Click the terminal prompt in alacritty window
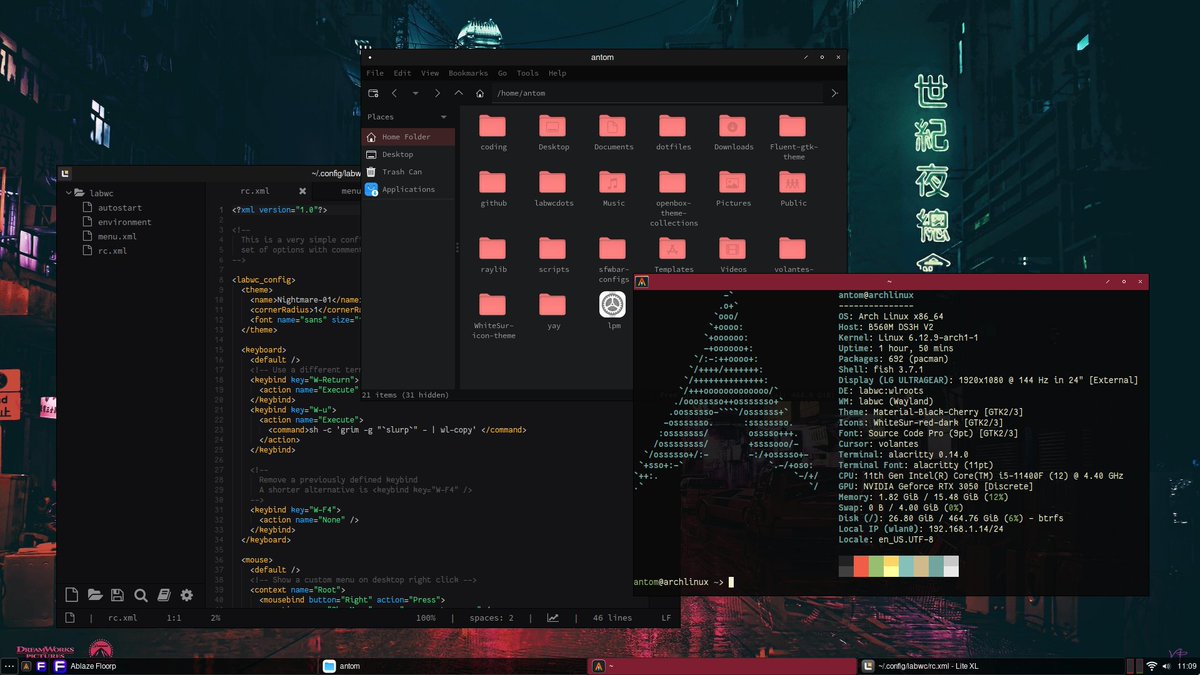1200x675 pixels. tap(684, 582)
